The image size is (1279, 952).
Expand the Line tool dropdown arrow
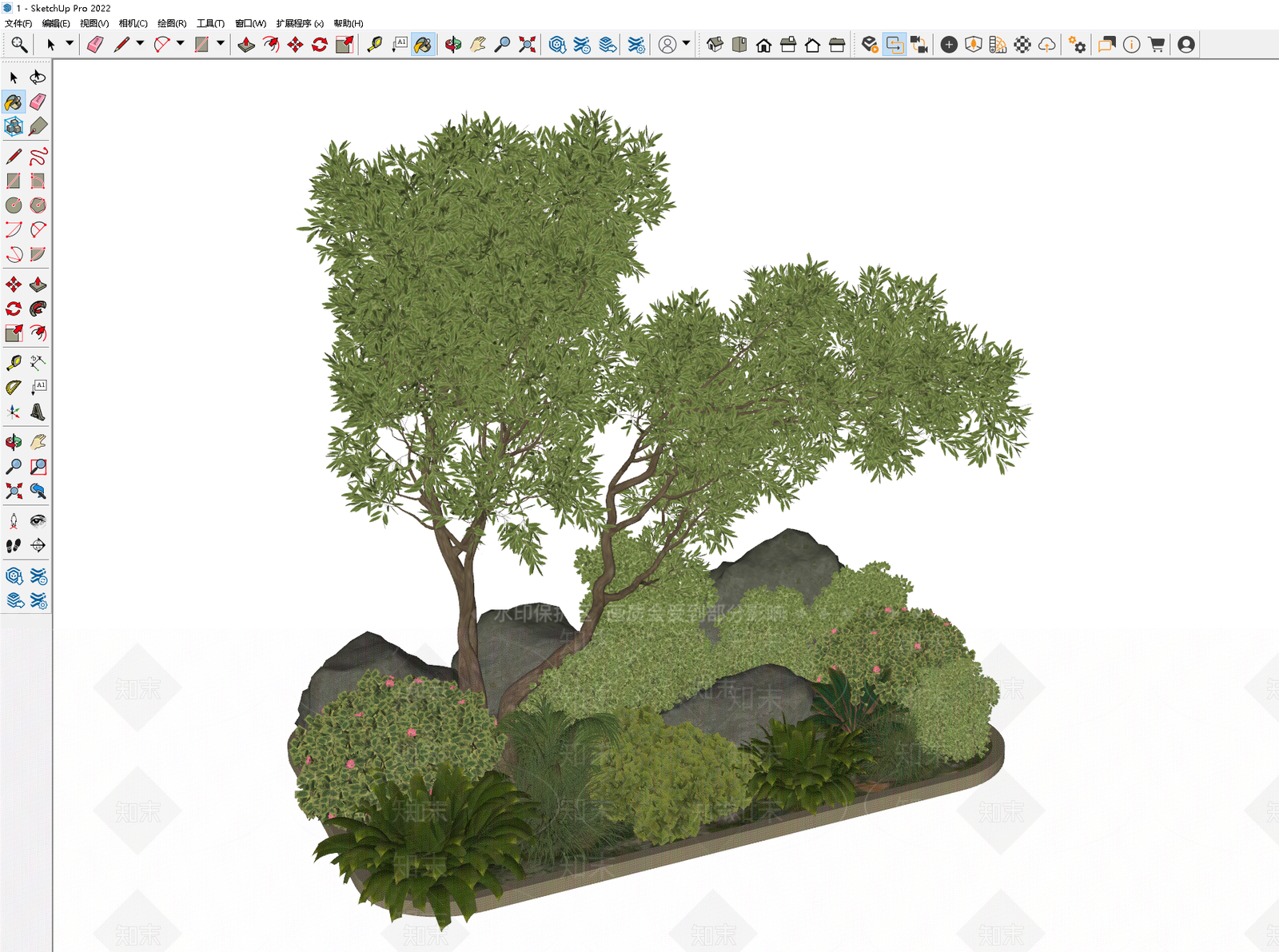(x=140, y=44)
